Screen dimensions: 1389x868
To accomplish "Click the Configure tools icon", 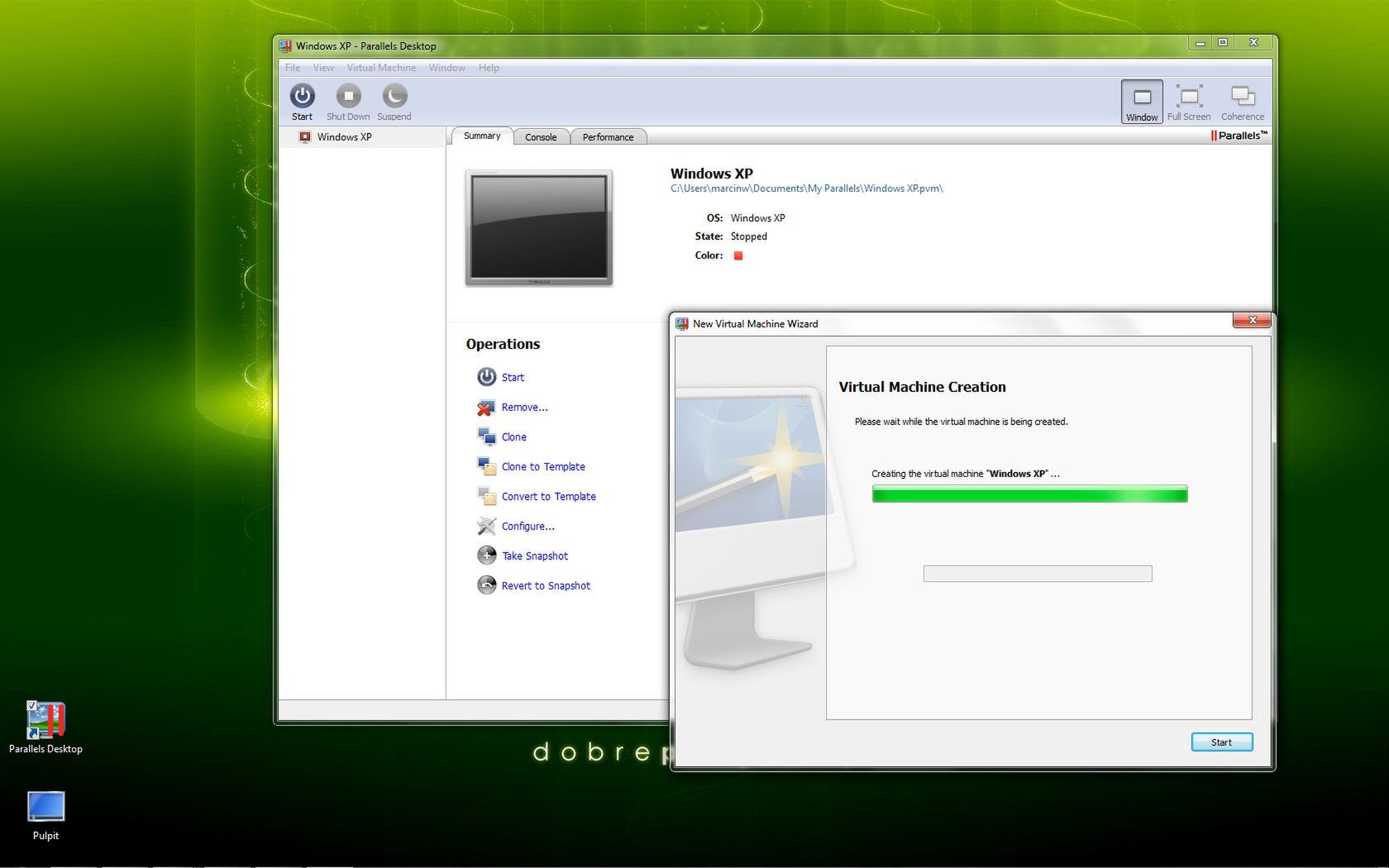I will [486, 526].
